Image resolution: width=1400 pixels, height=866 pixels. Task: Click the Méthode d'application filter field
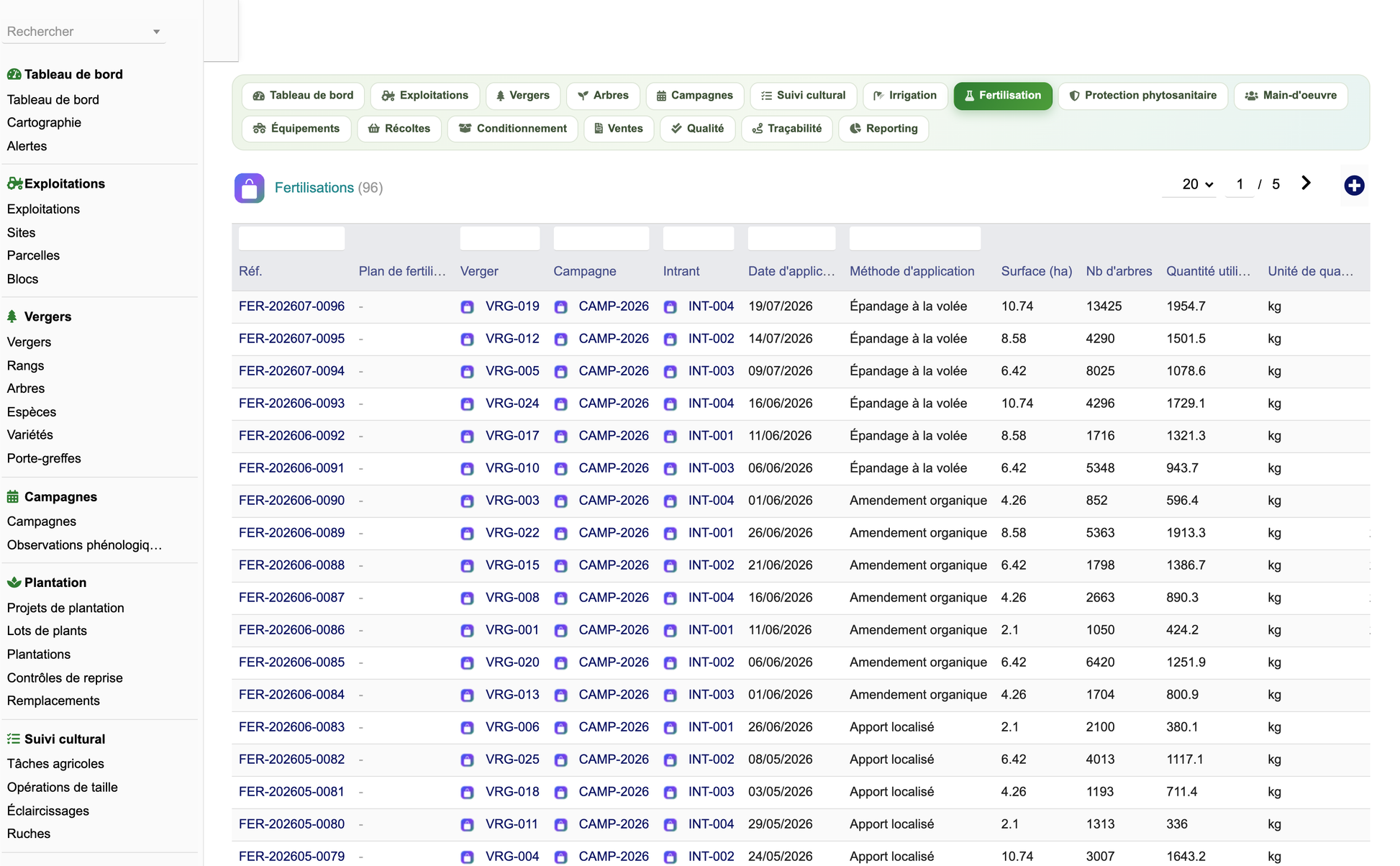click(914, 238)
